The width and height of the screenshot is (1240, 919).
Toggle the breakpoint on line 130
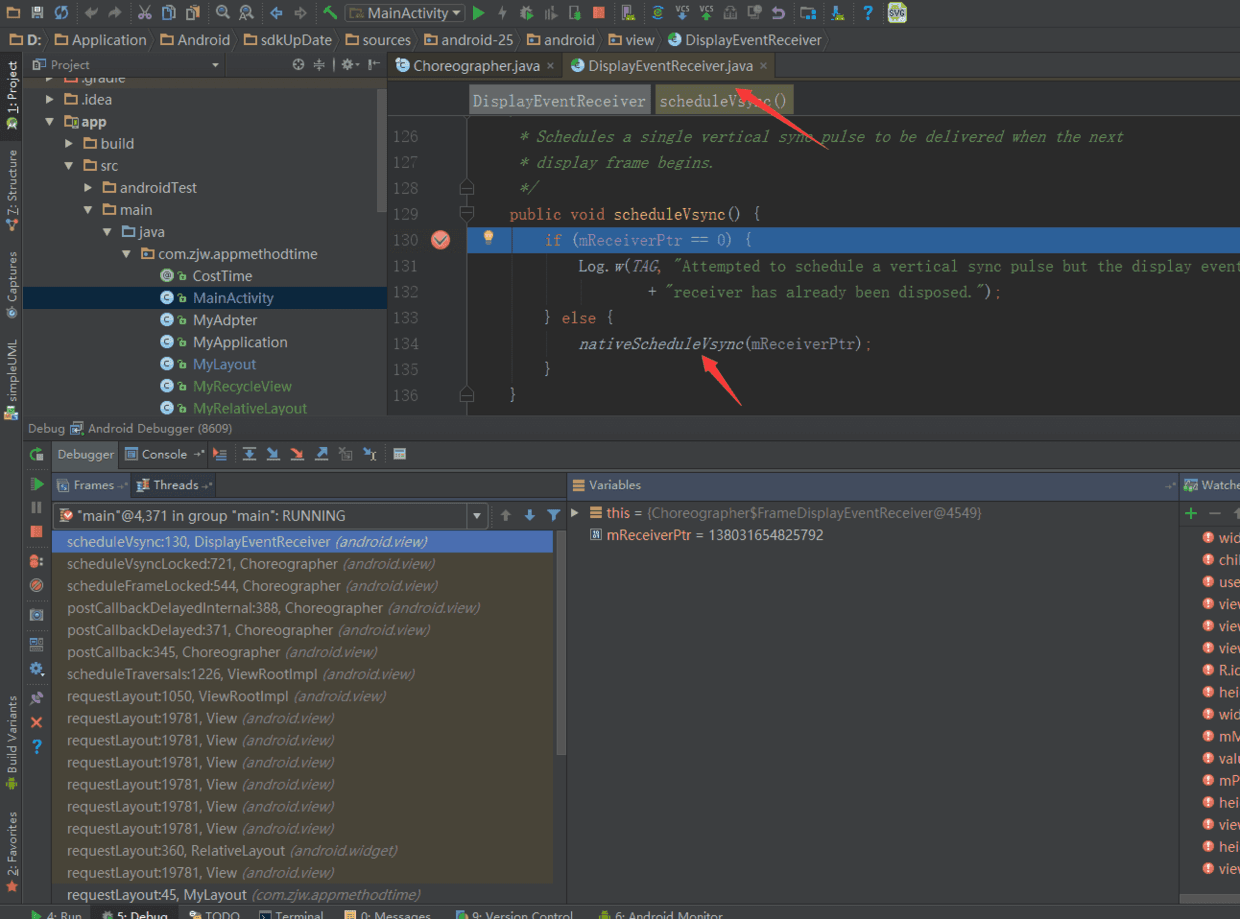point(440,240)
